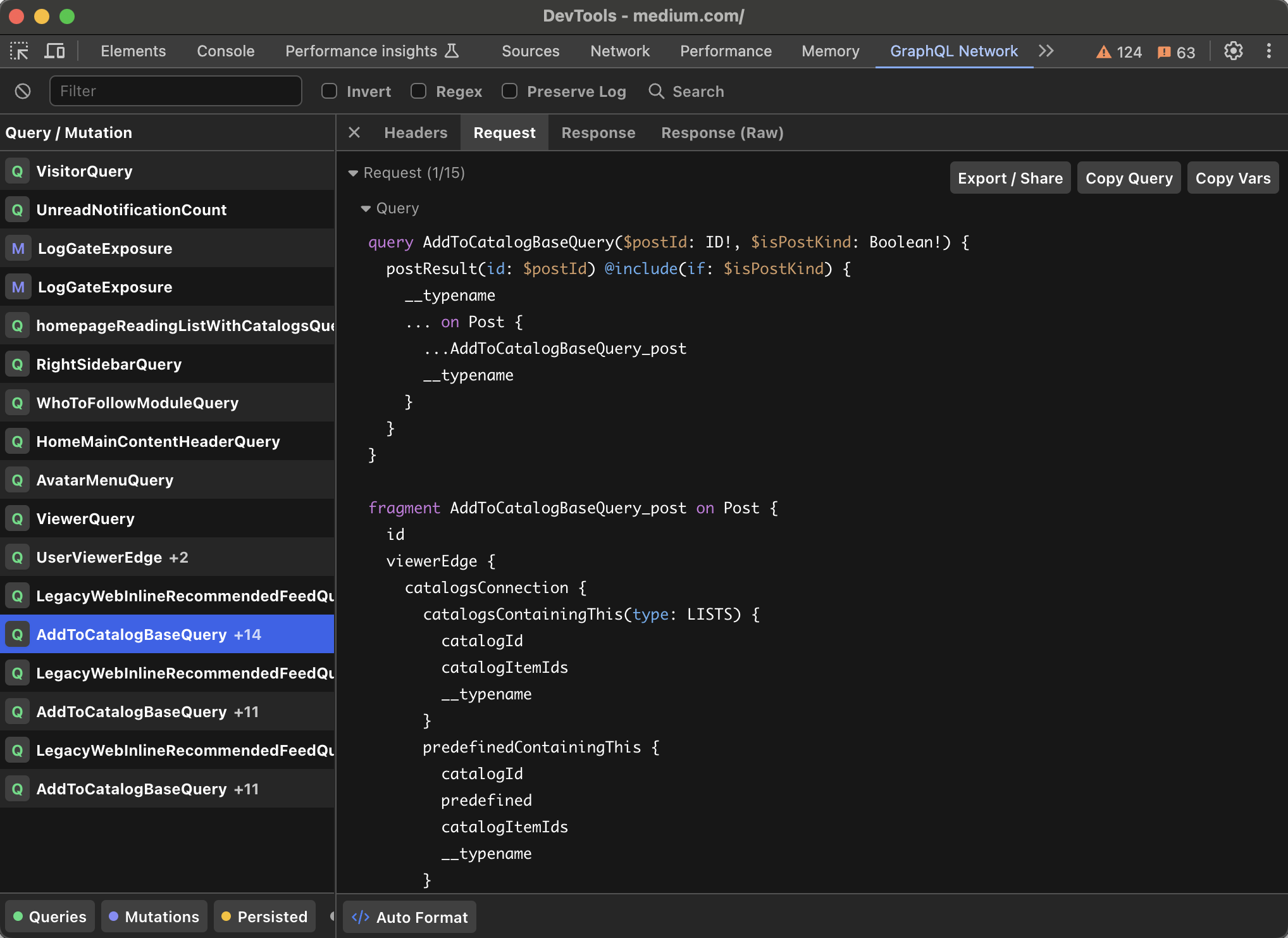The image size is (1288, 938).
Task: Collapse the Query disclosure triangle
Action: 367,208
